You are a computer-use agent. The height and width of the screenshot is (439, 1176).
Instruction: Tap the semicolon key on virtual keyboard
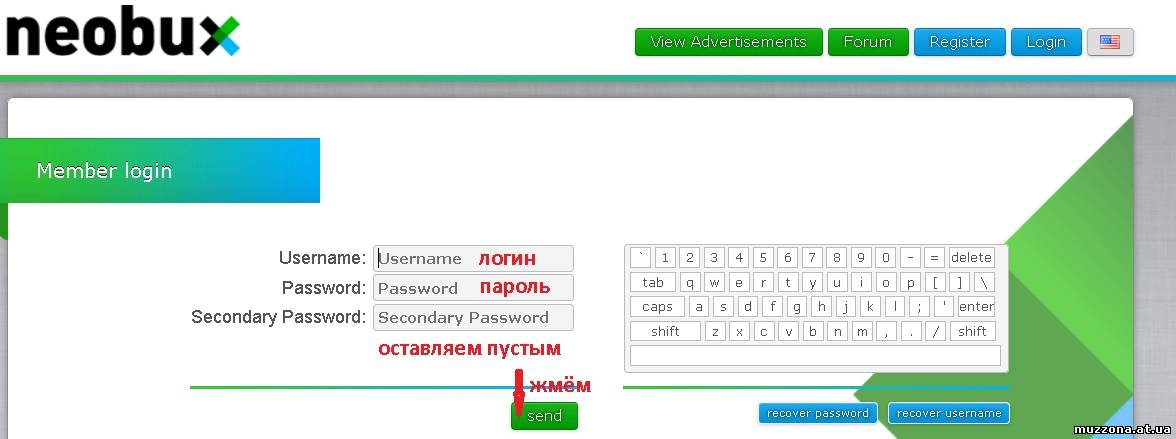920,307
